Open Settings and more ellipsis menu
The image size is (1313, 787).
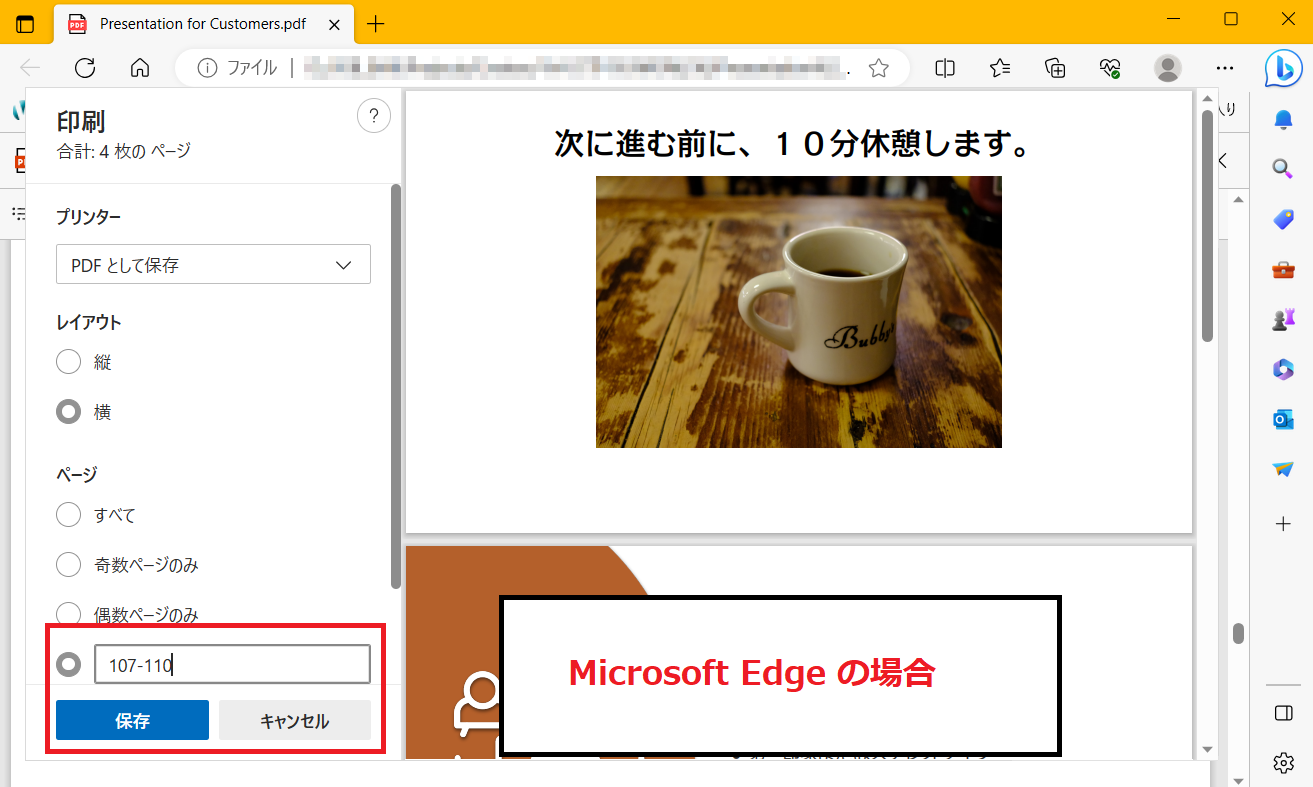(x=1225, y=68)
